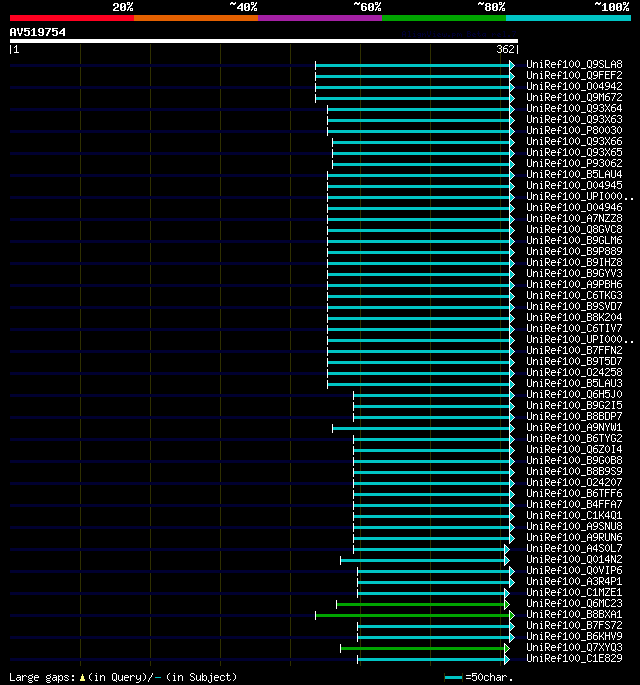Click the 362 end-position label
The height and width of the screenshot is (685, 640).
tap(505, 49)
